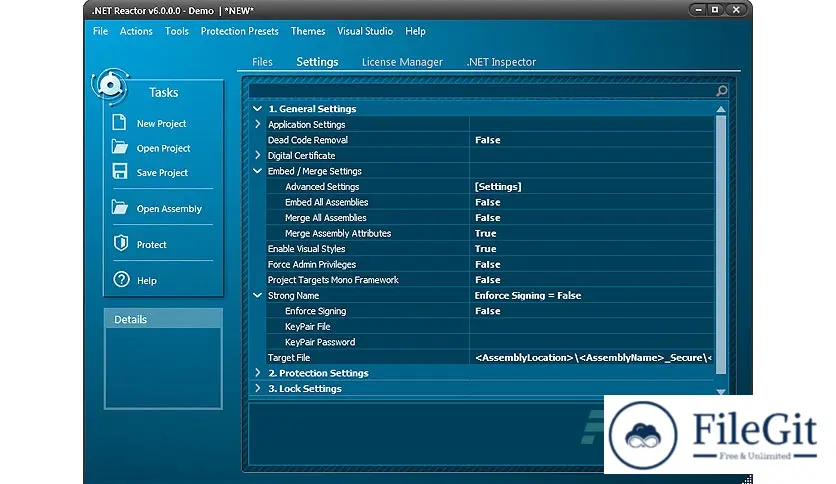Toggle the Merge Assembly Attributes True value
Image resolution: width=836 pixels, height=484 pixels.
tap(485, 233)
